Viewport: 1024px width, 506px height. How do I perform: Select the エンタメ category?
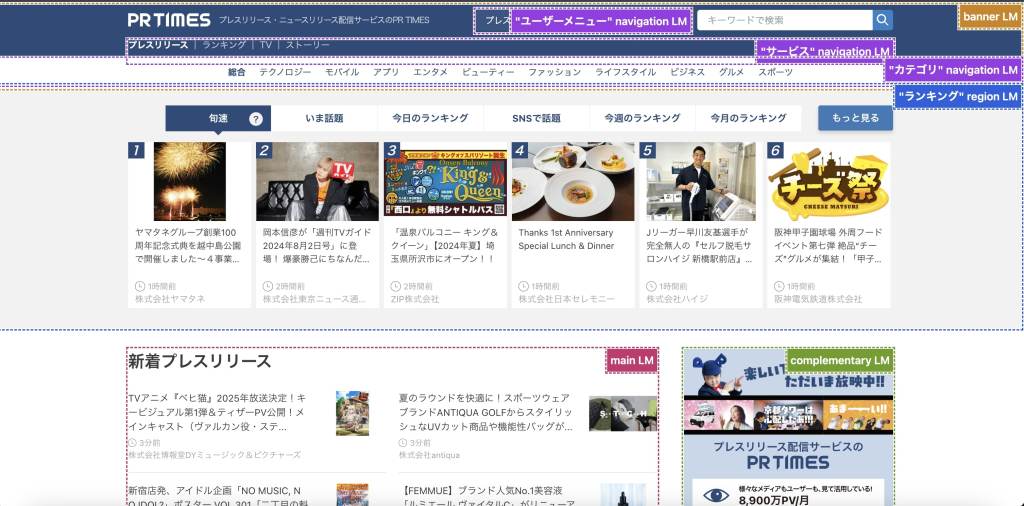tap(430, 72)
